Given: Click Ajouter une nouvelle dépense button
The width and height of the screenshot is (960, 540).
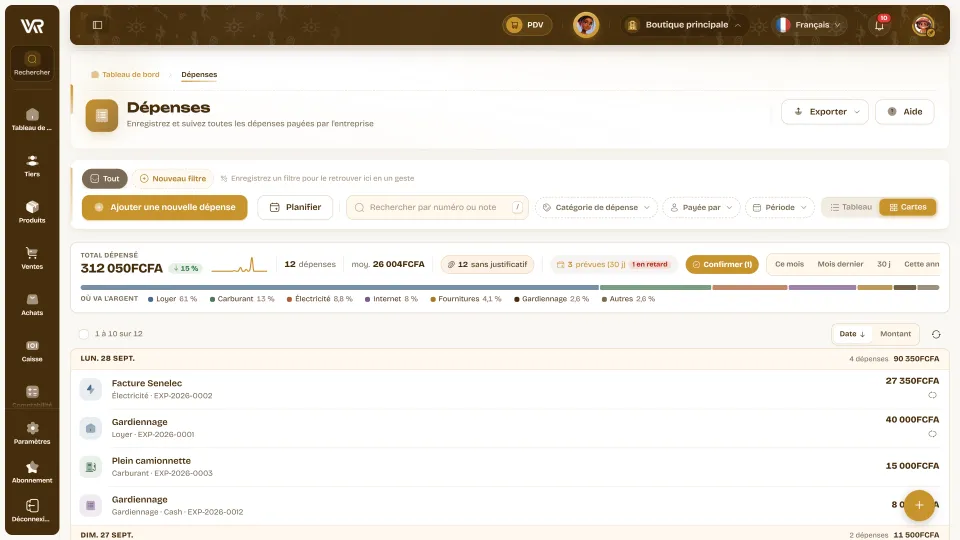Looking at the screenshot, I should coord(165,208).
